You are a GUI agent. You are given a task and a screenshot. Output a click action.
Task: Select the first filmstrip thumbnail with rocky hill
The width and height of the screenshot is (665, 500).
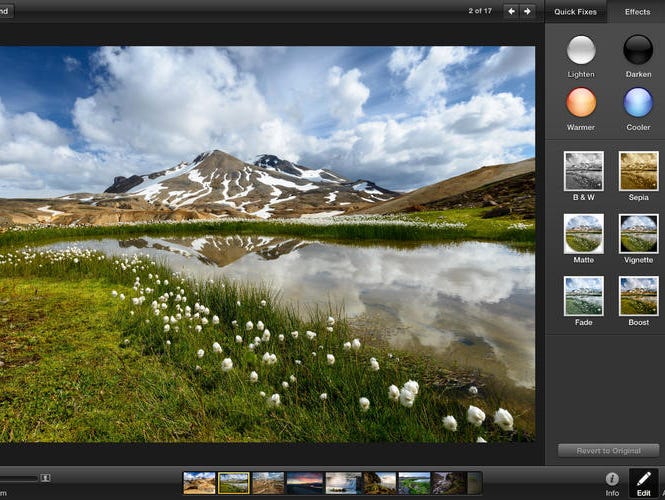(x=199, y=483)
